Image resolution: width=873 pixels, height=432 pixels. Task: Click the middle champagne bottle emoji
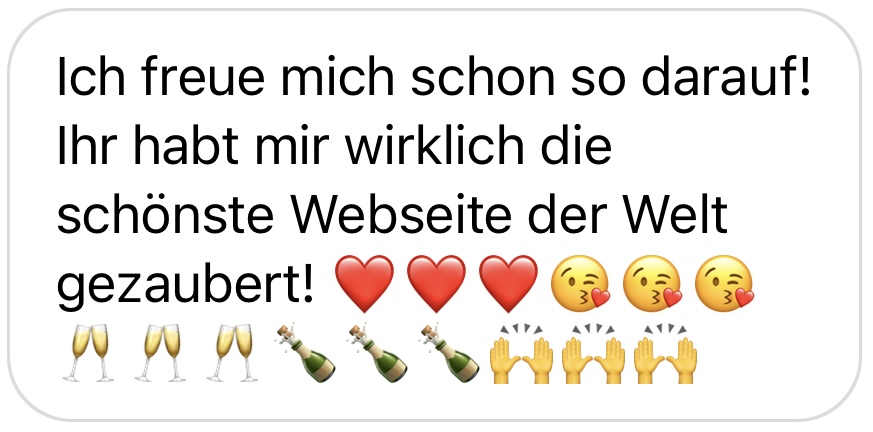click(377, 353)
